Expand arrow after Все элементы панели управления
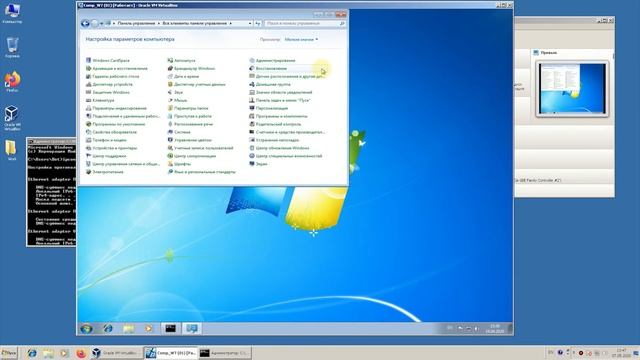 click(231, 24)
